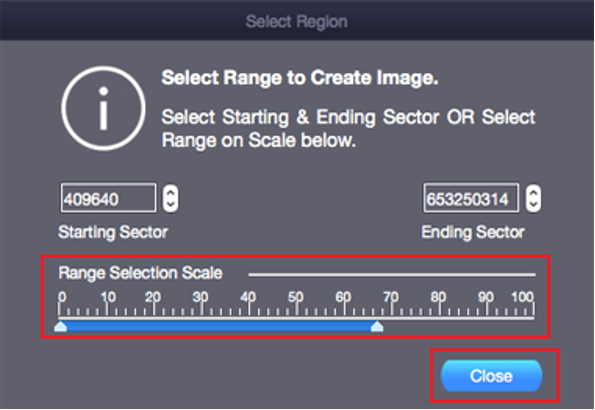Click the Starting Sector label
The width and height of the screenshot is (595, 410).
[113, 232]
